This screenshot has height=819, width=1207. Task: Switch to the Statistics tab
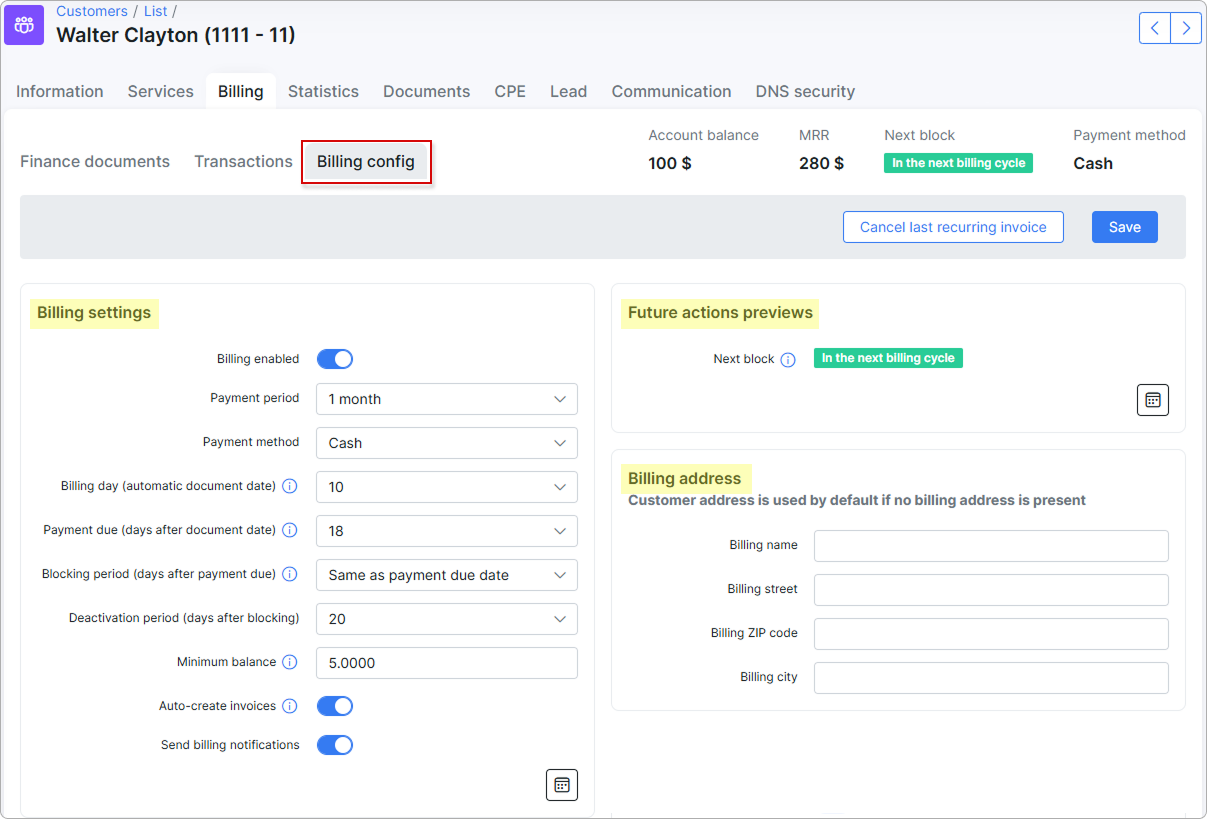coord(323,91)
